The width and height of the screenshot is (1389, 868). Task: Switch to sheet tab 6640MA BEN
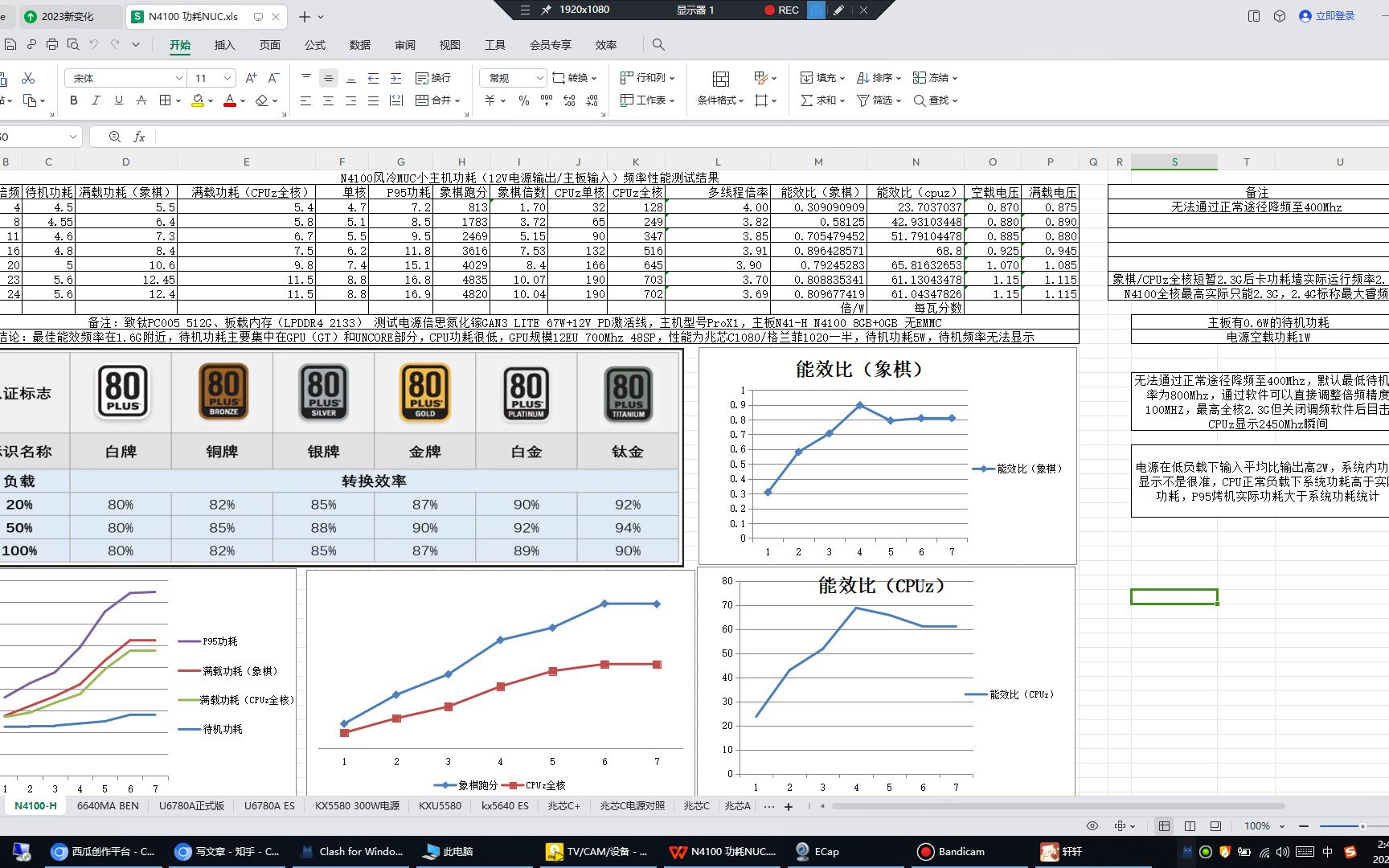tap(108, 805)
